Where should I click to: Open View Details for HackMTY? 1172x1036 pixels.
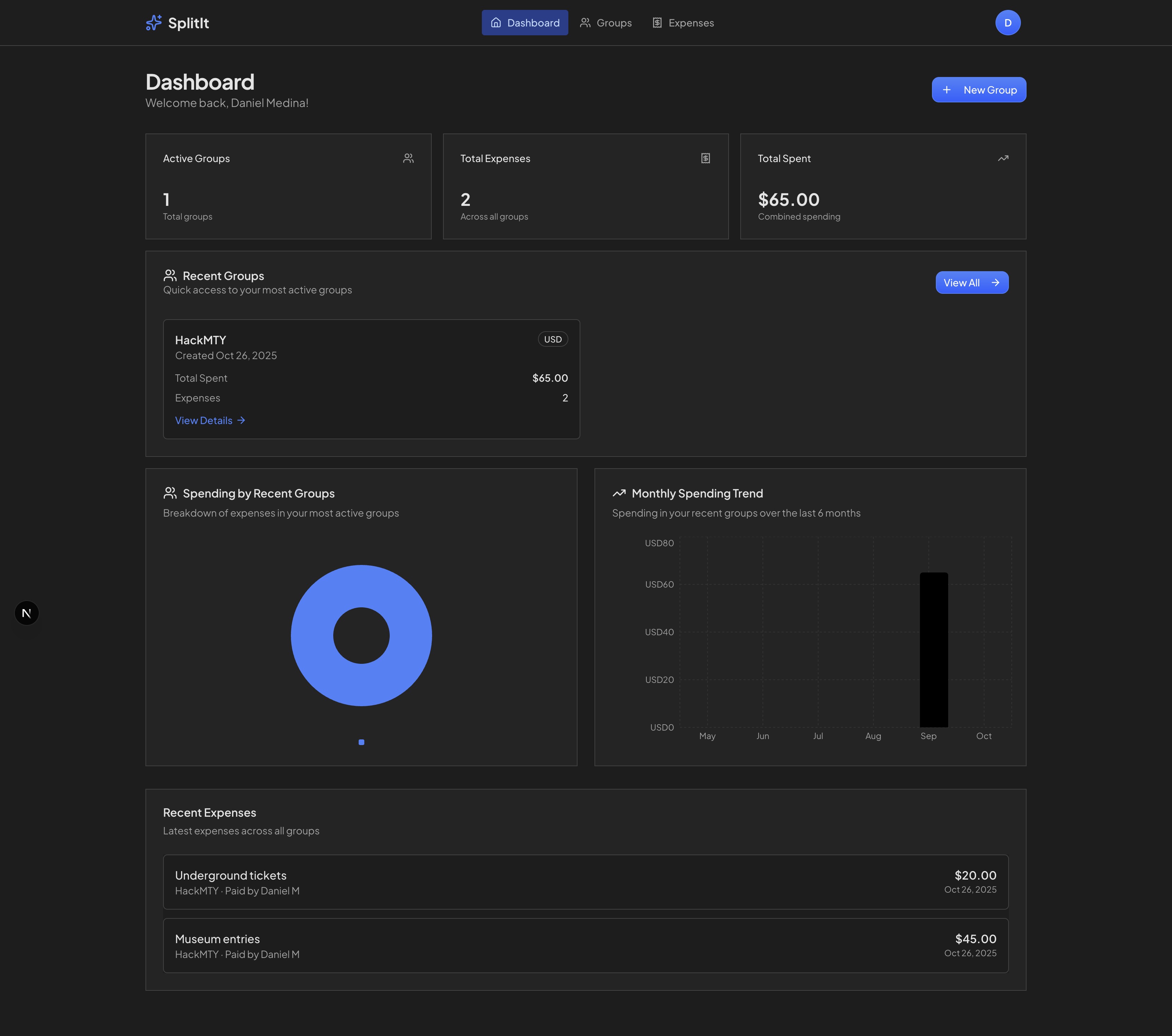(210, 421)
